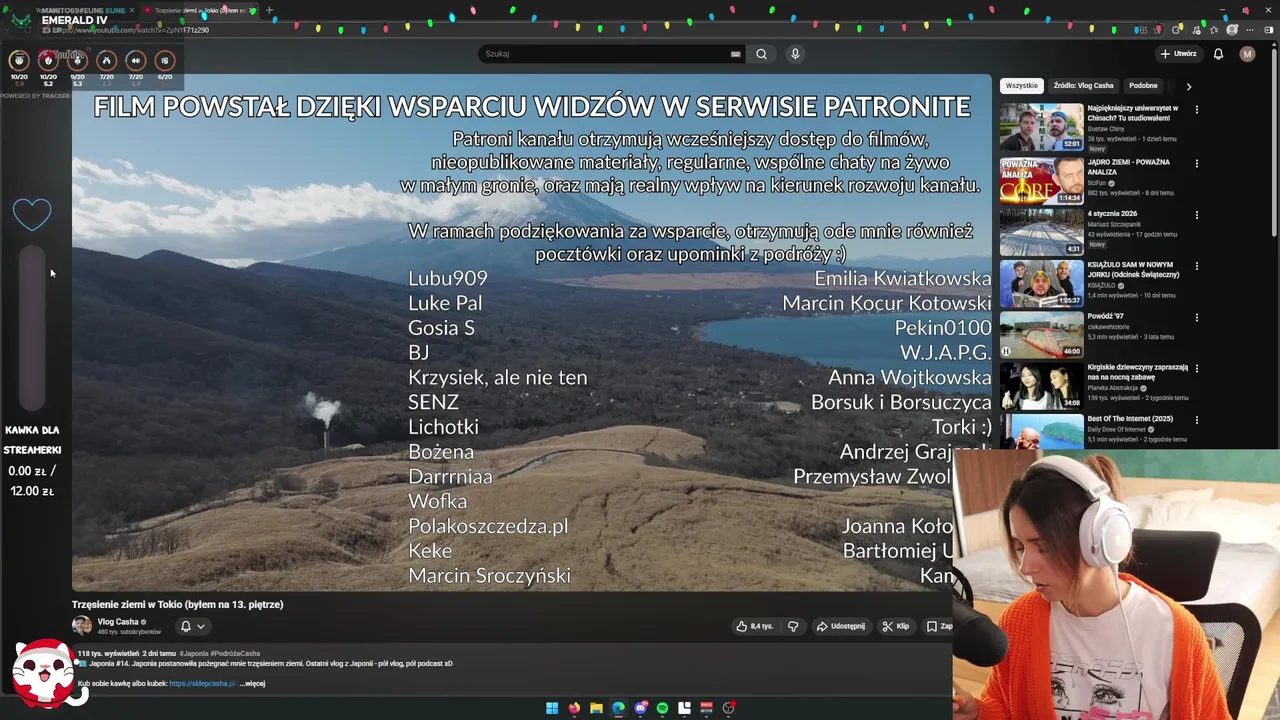Viewport: 1280px width, 720px height.
Task: Click the #PodróżeCasha hashtag
Action: (x=235, y=654)
